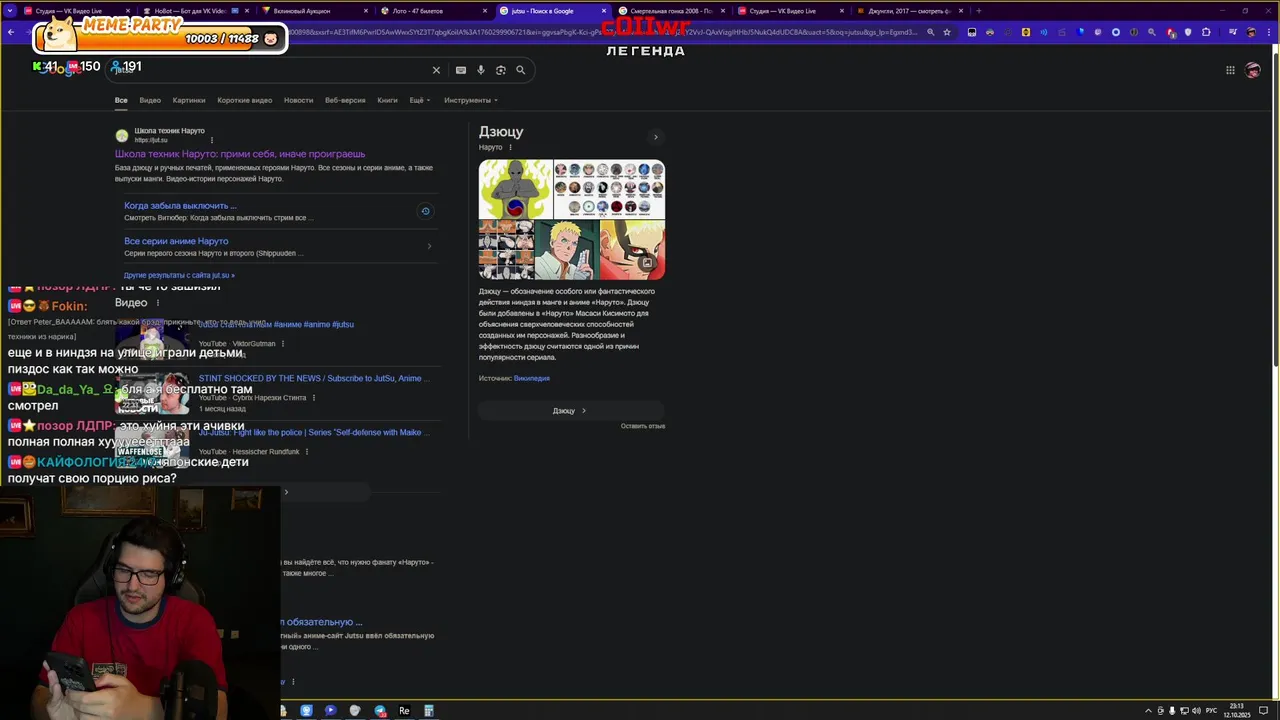Screen dimensions: 1280x720
Task: Open the Инструменты dropdown
Action: coord(470,100)
